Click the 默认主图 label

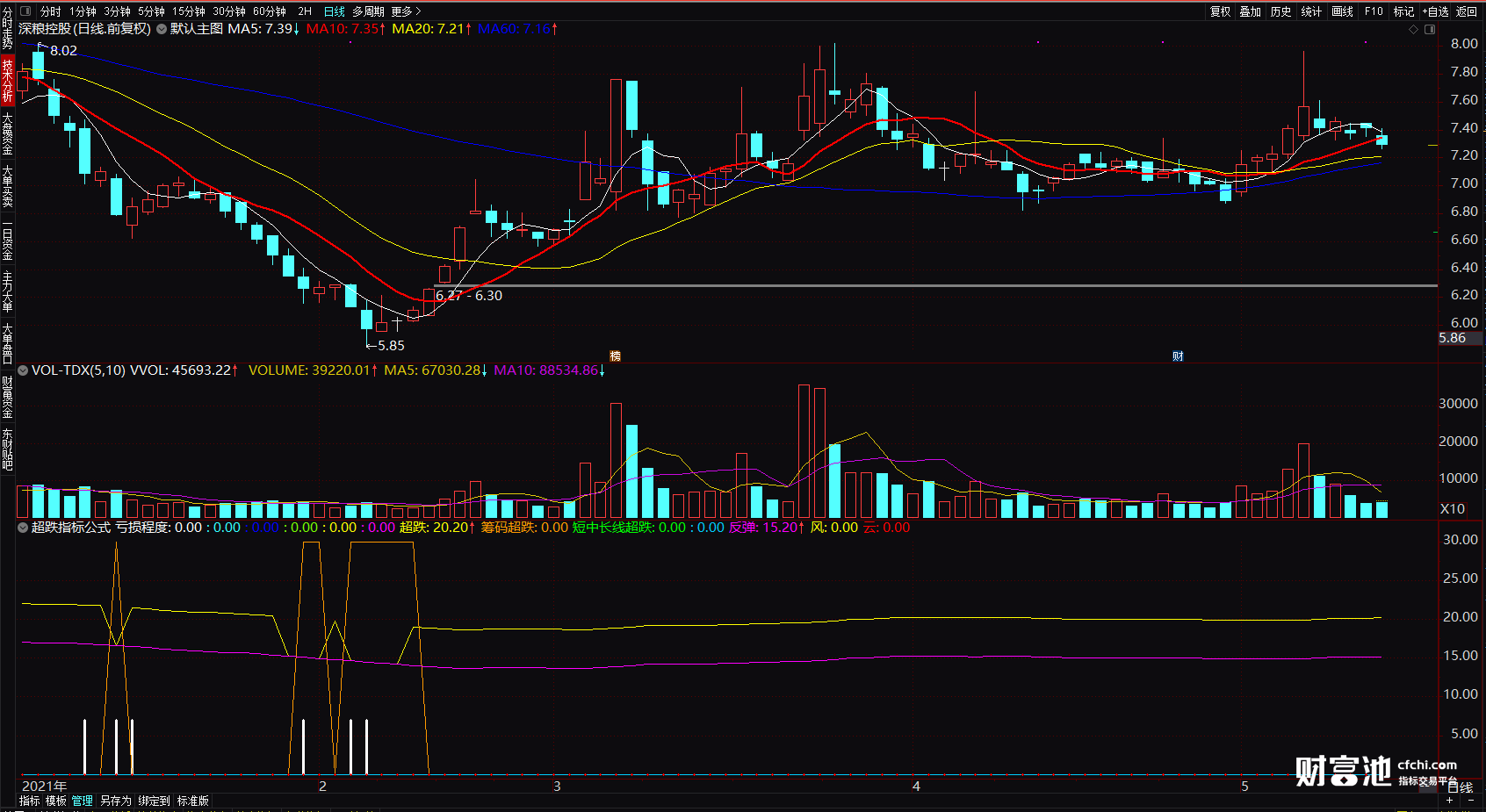click(197, 29)
